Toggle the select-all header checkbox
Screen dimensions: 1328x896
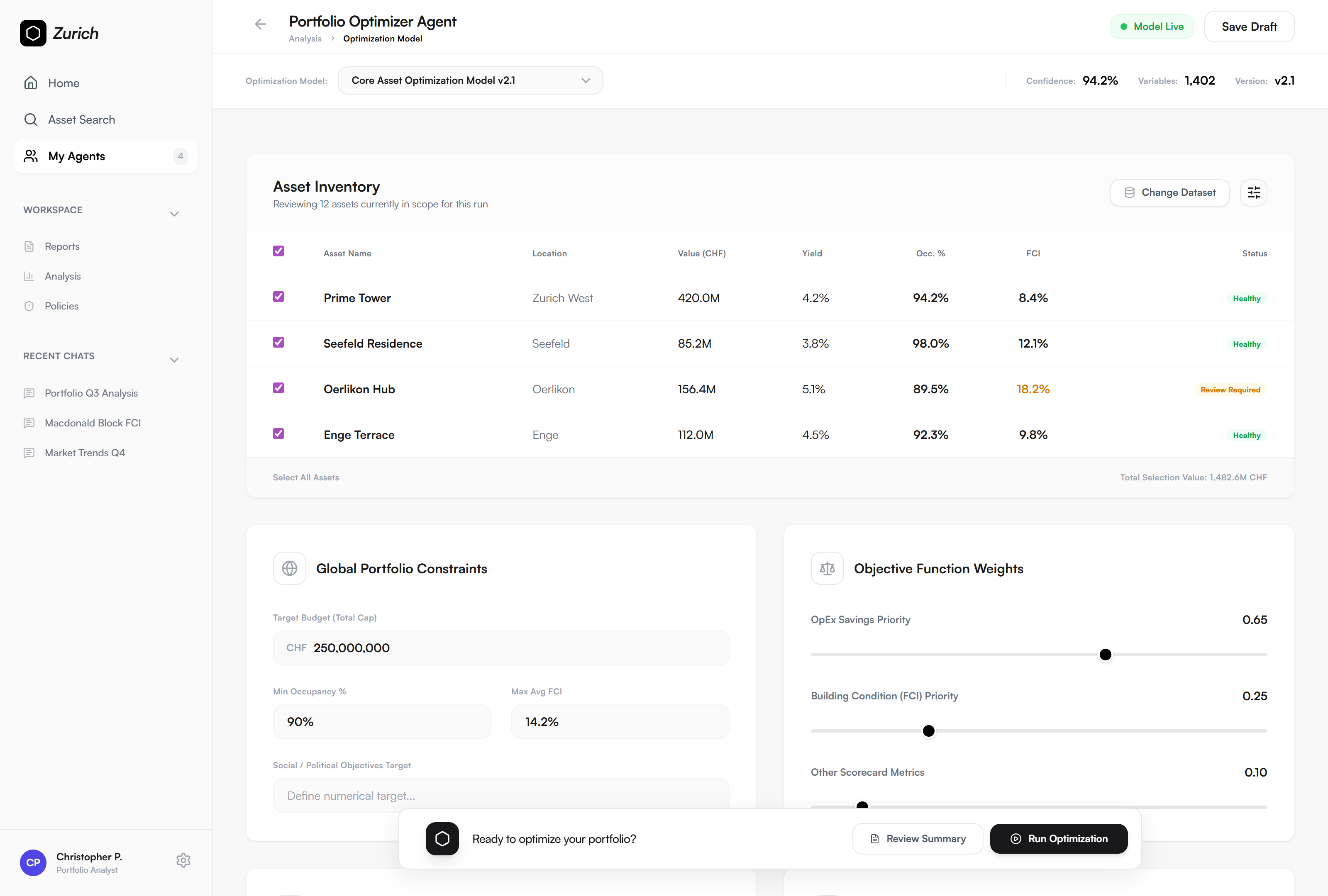[x=278, y=251]
